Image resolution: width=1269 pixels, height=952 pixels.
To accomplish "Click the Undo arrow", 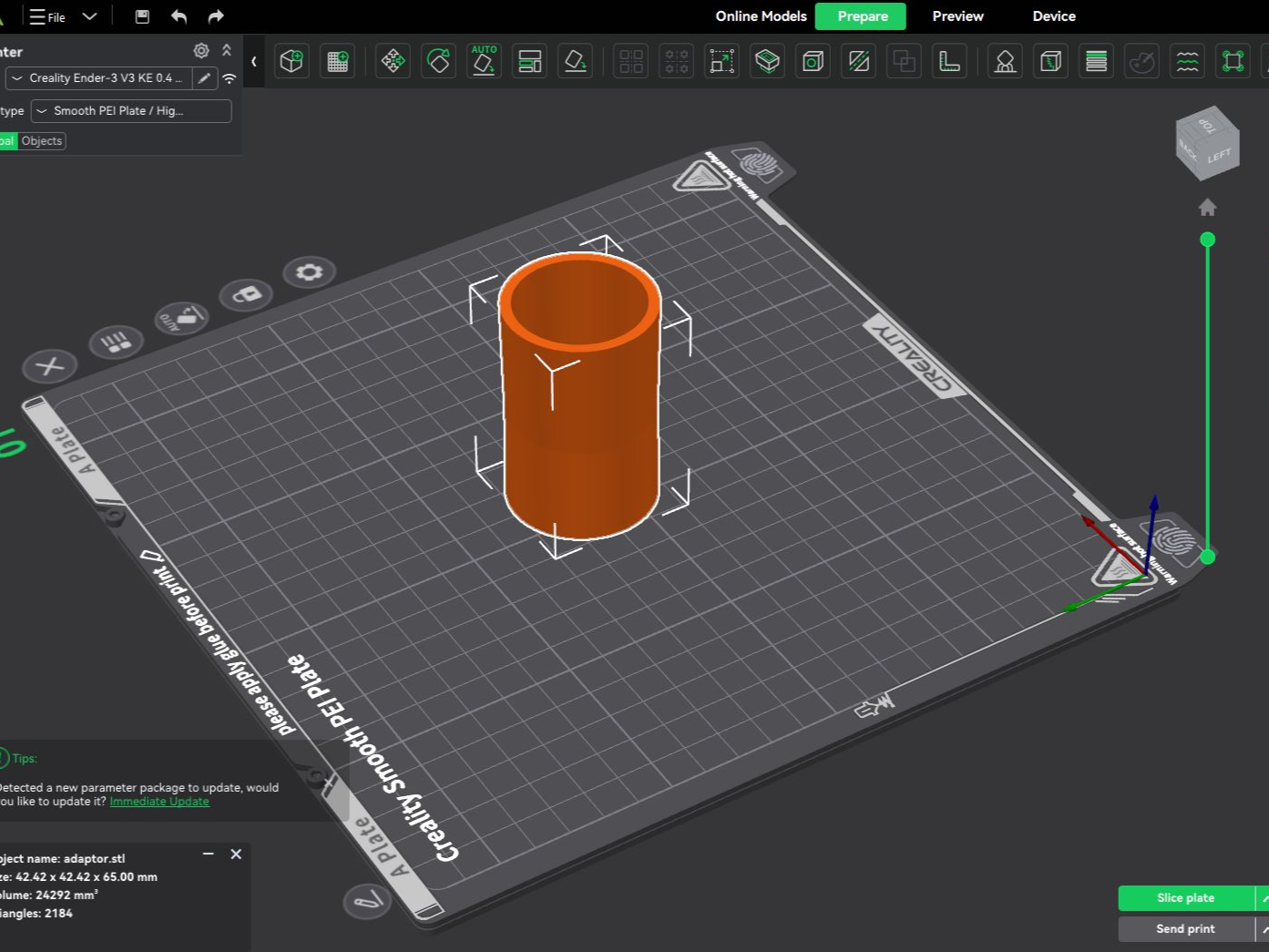I will (179, 16).
